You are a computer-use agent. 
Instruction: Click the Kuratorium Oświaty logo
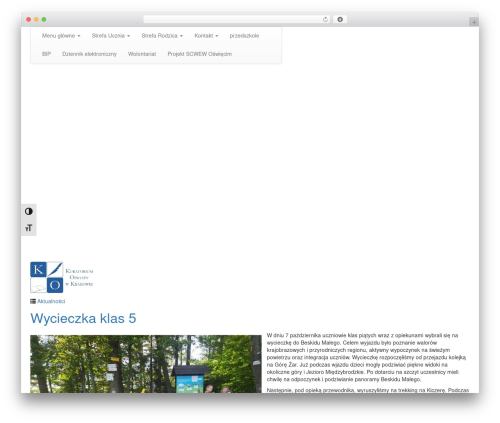[62, 277]
